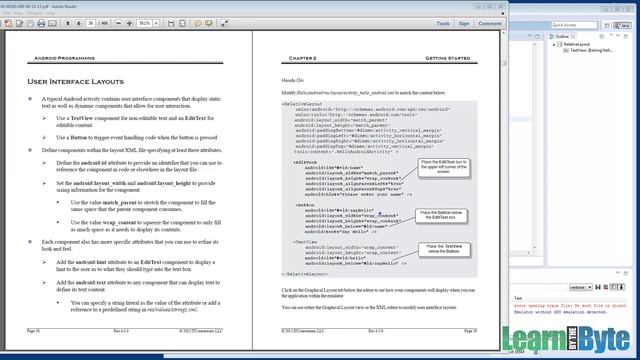Open the Comment pane in Adobe Reader
Screen dimensions: 640x360
[490, 24]
